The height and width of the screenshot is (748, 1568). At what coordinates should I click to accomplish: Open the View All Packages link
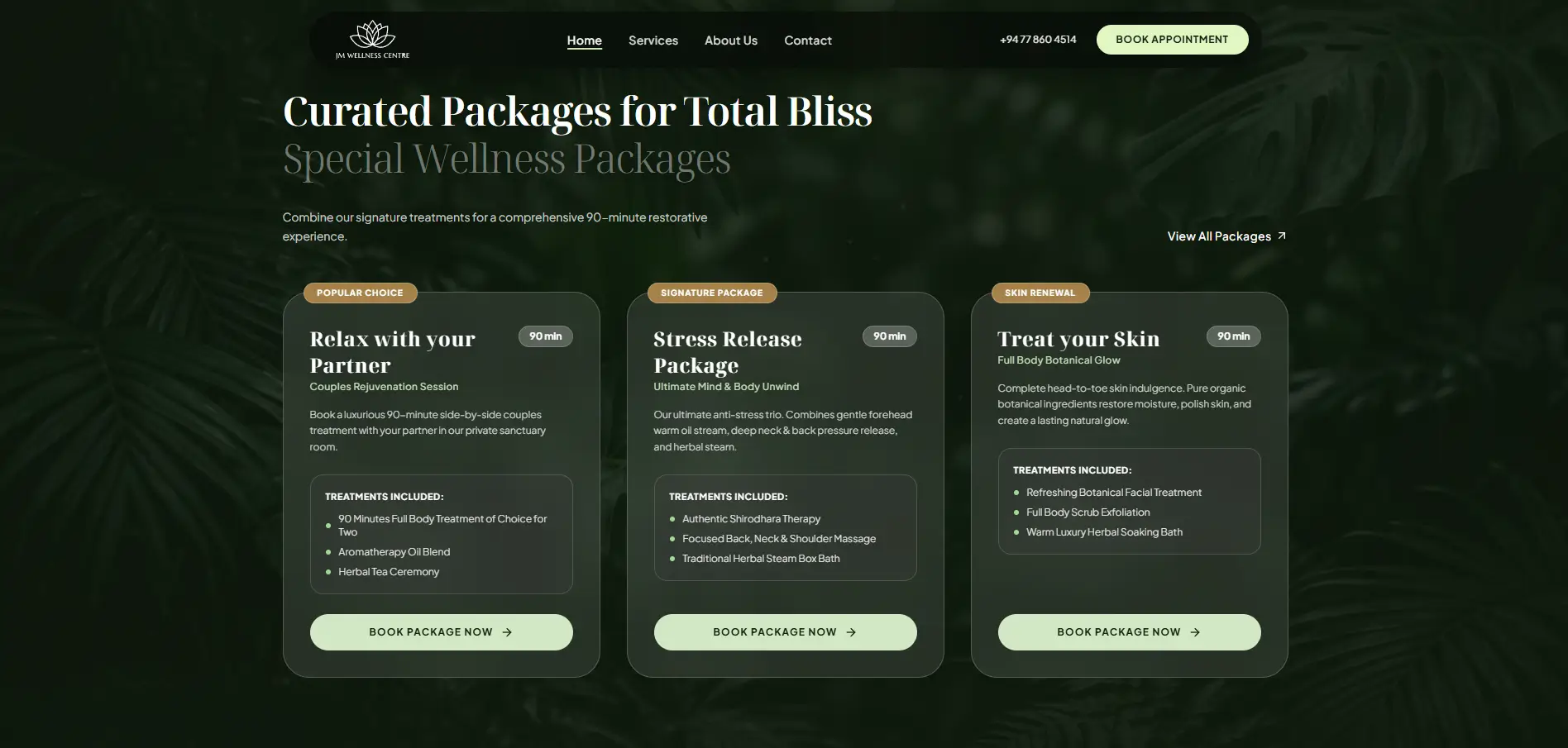[x=1226, y=236]
